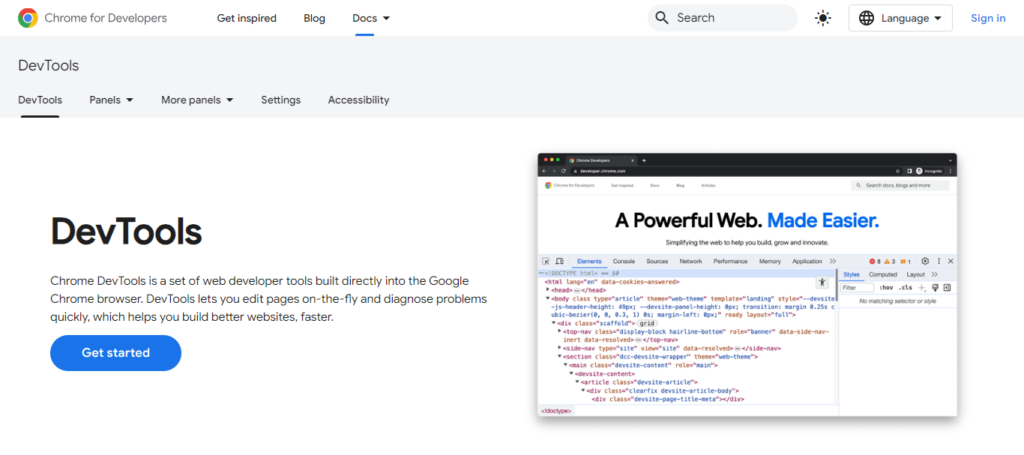
Task: Expand the Docs dropdown menu
Action: (x=371, y=18)
